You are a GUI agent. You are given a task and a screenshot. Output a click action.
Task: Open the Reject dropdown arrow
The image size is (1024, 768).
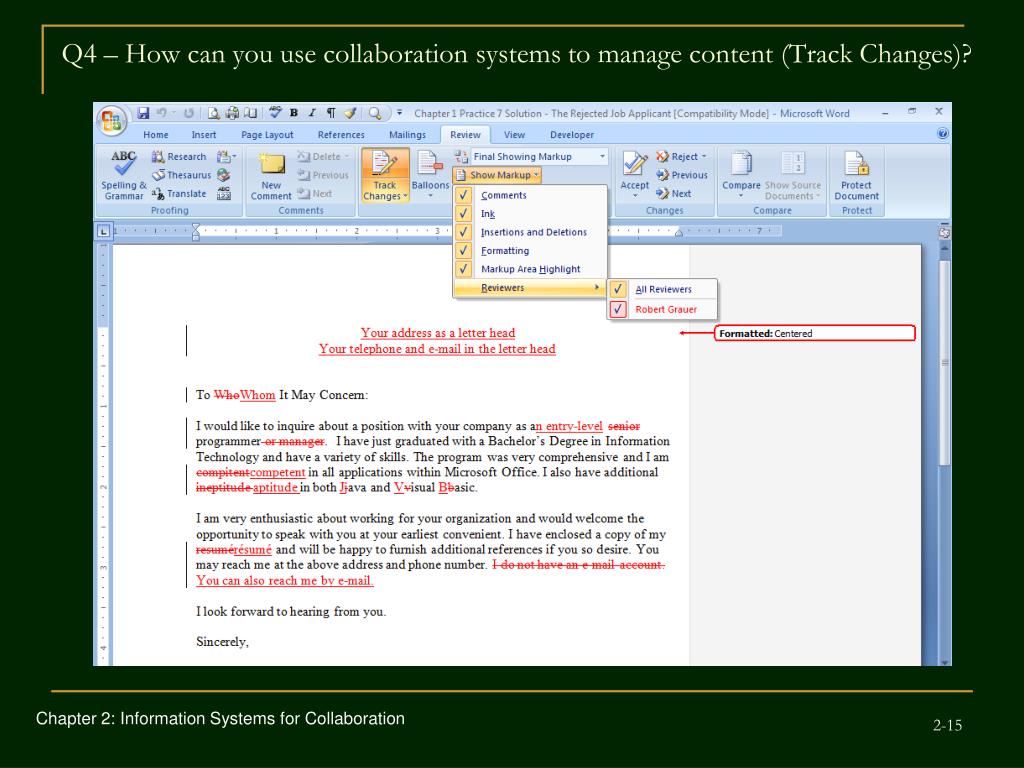click(704, 157)
